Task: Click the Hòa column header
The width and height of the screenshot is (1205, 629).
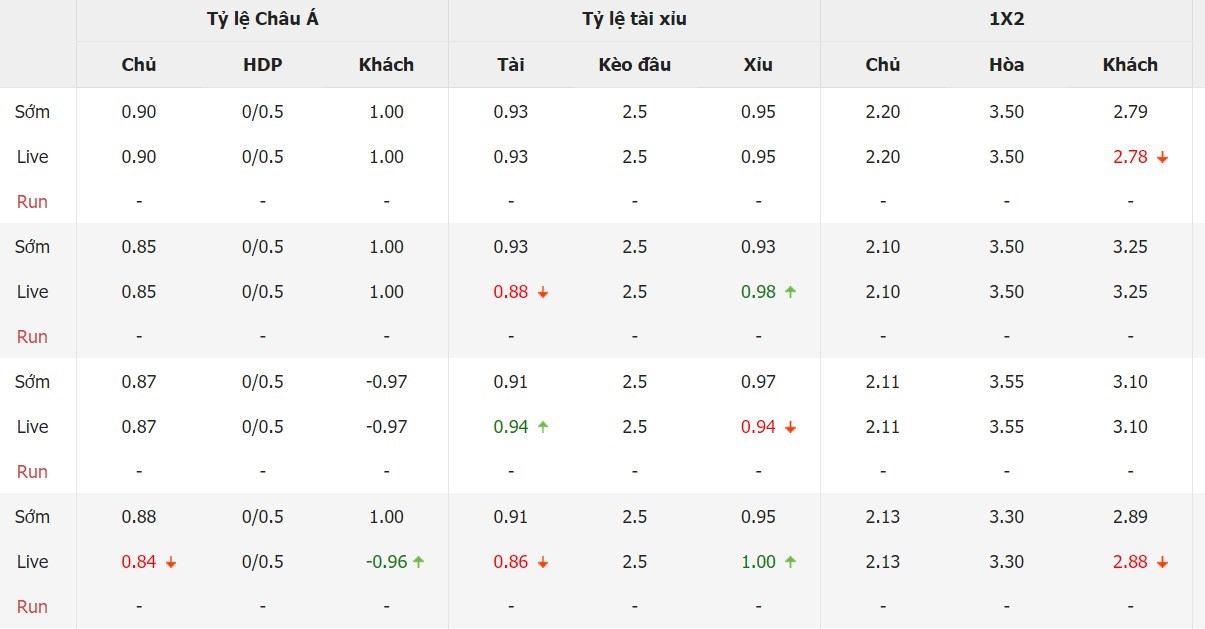Action: click(1007, 65)
